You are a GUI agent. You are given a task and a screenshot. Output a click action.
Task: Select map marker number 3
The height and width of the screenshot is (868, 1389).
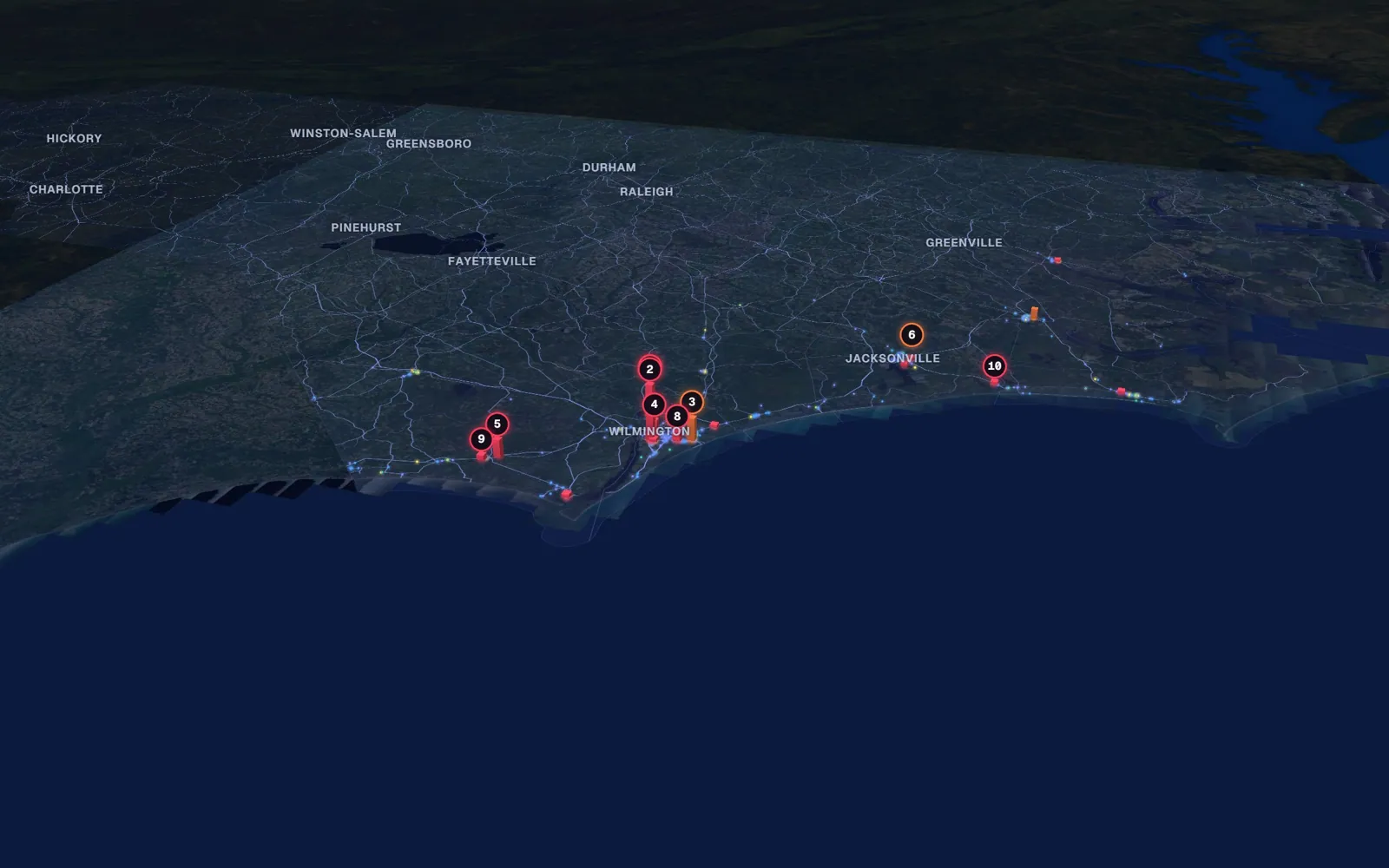tap(692, 402)
